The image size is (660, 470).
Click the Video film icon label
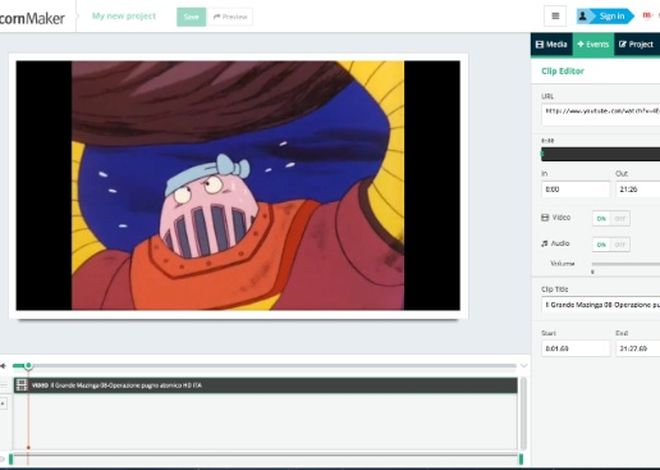(545, 218)
